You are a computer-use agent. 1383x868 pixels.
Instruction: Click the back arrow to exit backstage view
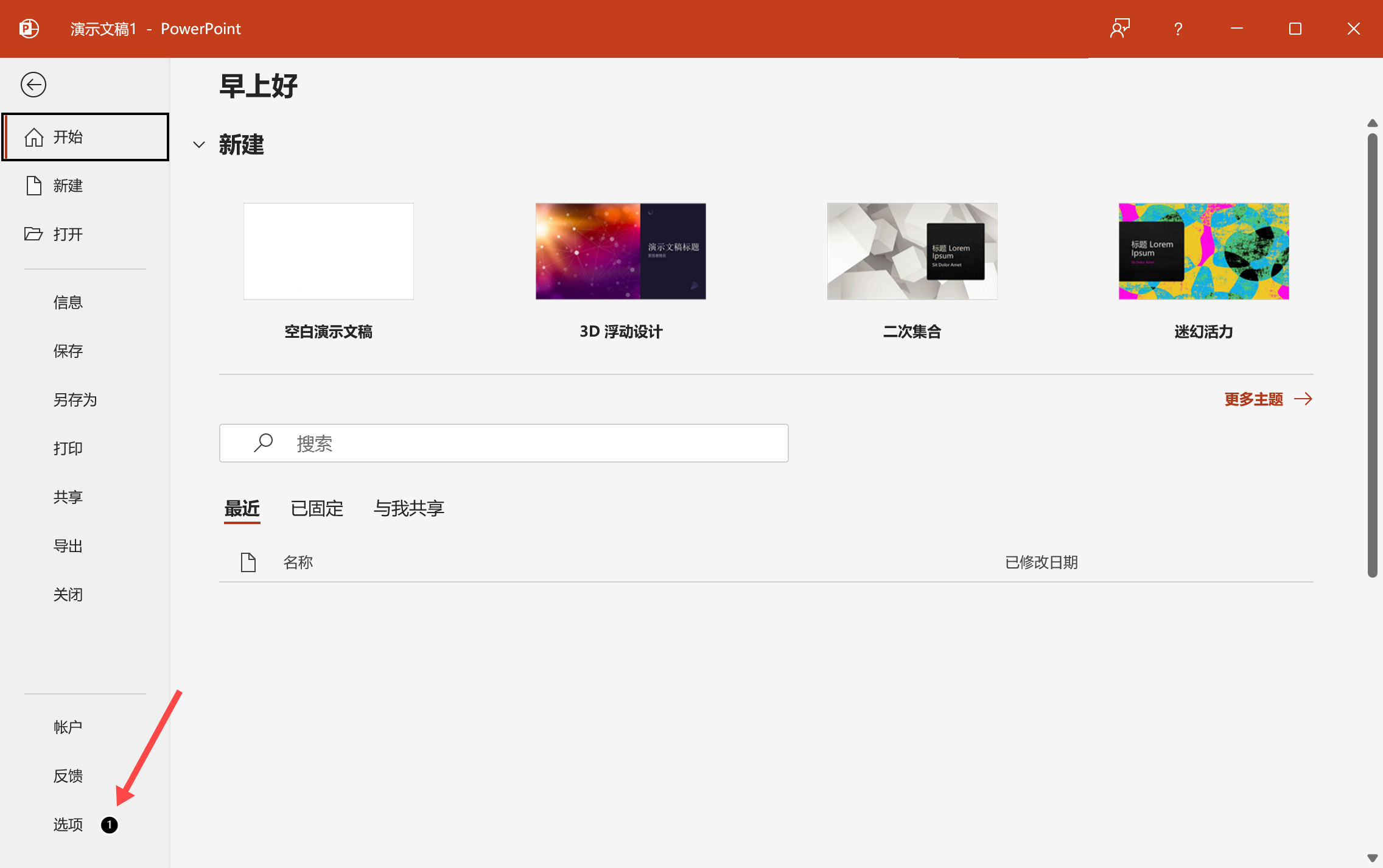click(x=33, y=84)
